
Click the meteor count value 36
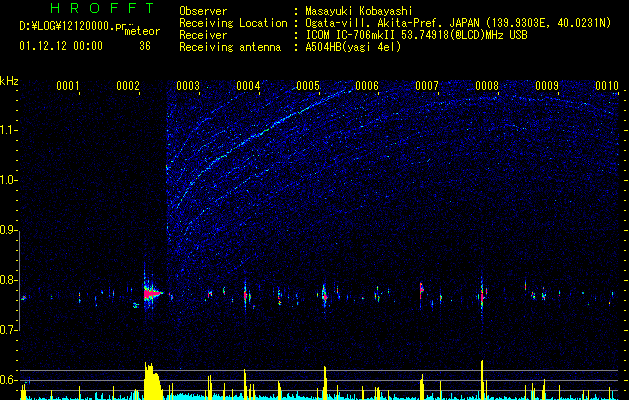pyautogui.click(x=145, y=46)
